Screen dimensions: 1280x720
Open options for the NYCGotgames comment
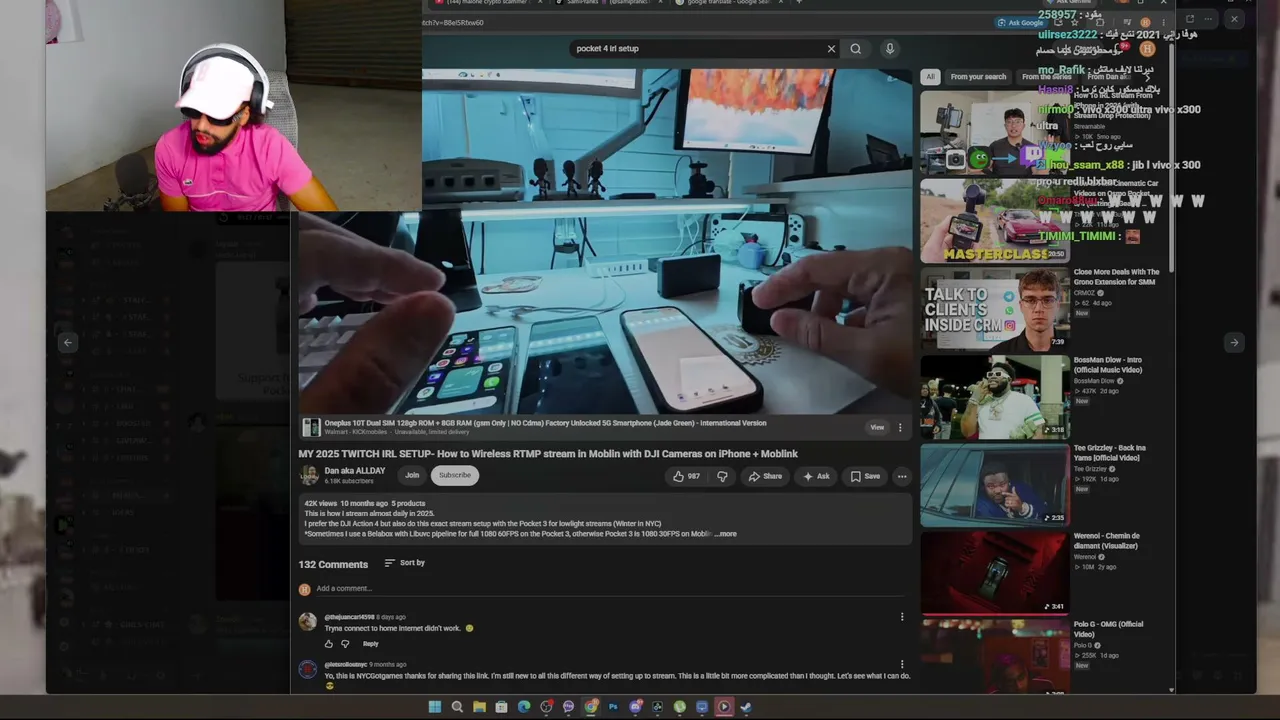coord(902,664)
